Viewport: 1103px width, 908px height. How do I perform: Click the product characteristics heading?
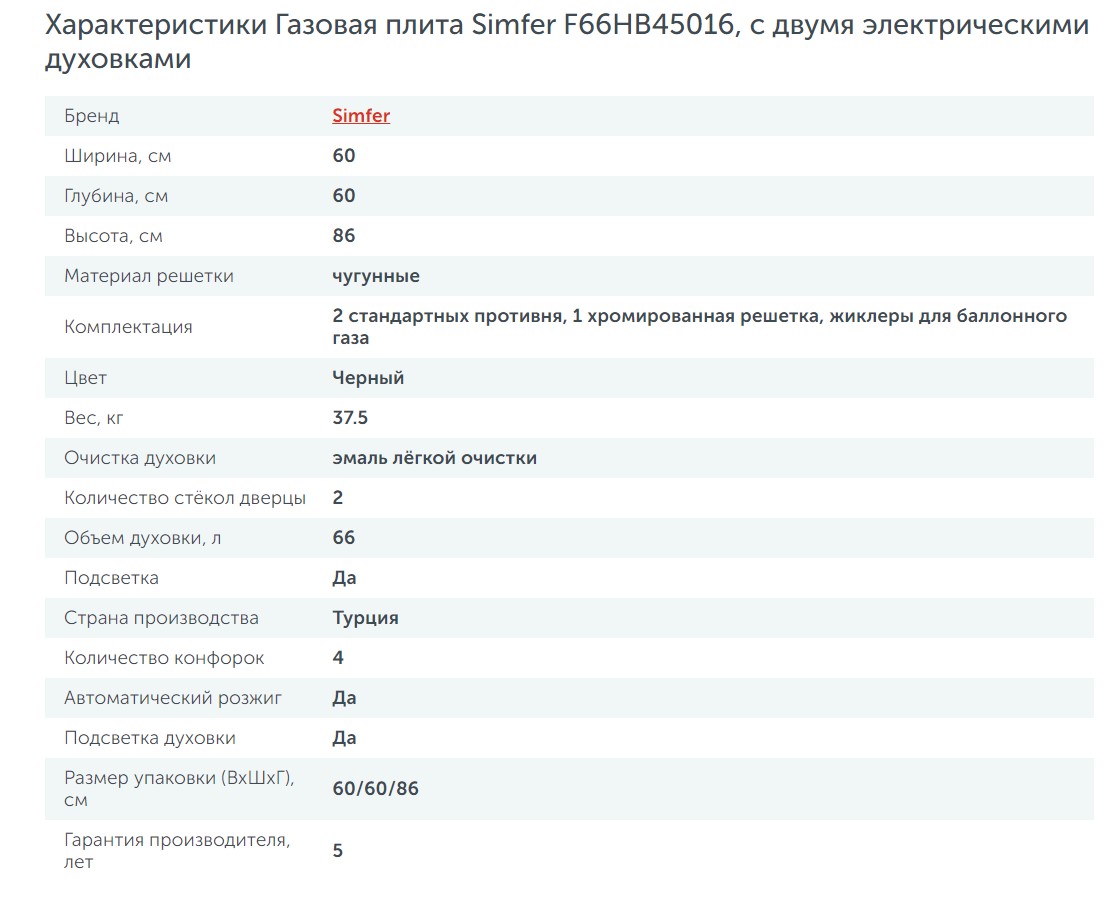click(x=566, y=42)
